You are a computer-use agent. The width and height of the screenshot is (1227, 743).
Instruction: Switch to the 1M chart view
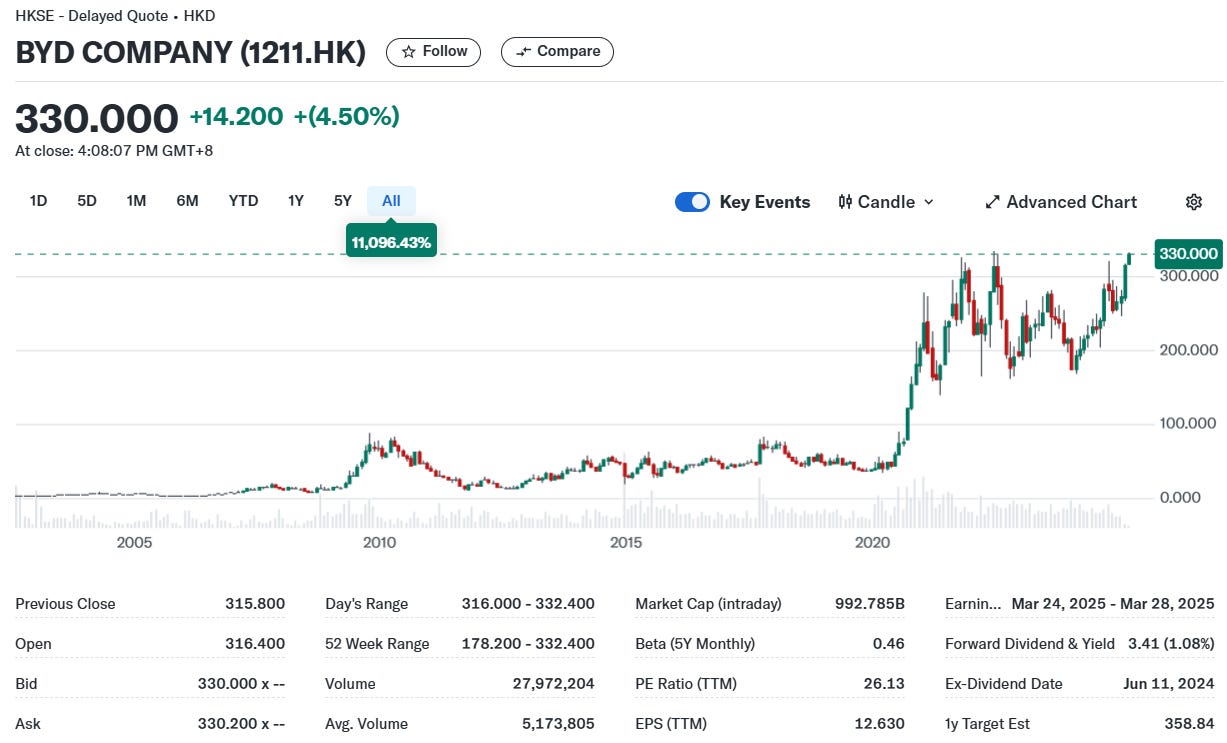tap(136, 200)
